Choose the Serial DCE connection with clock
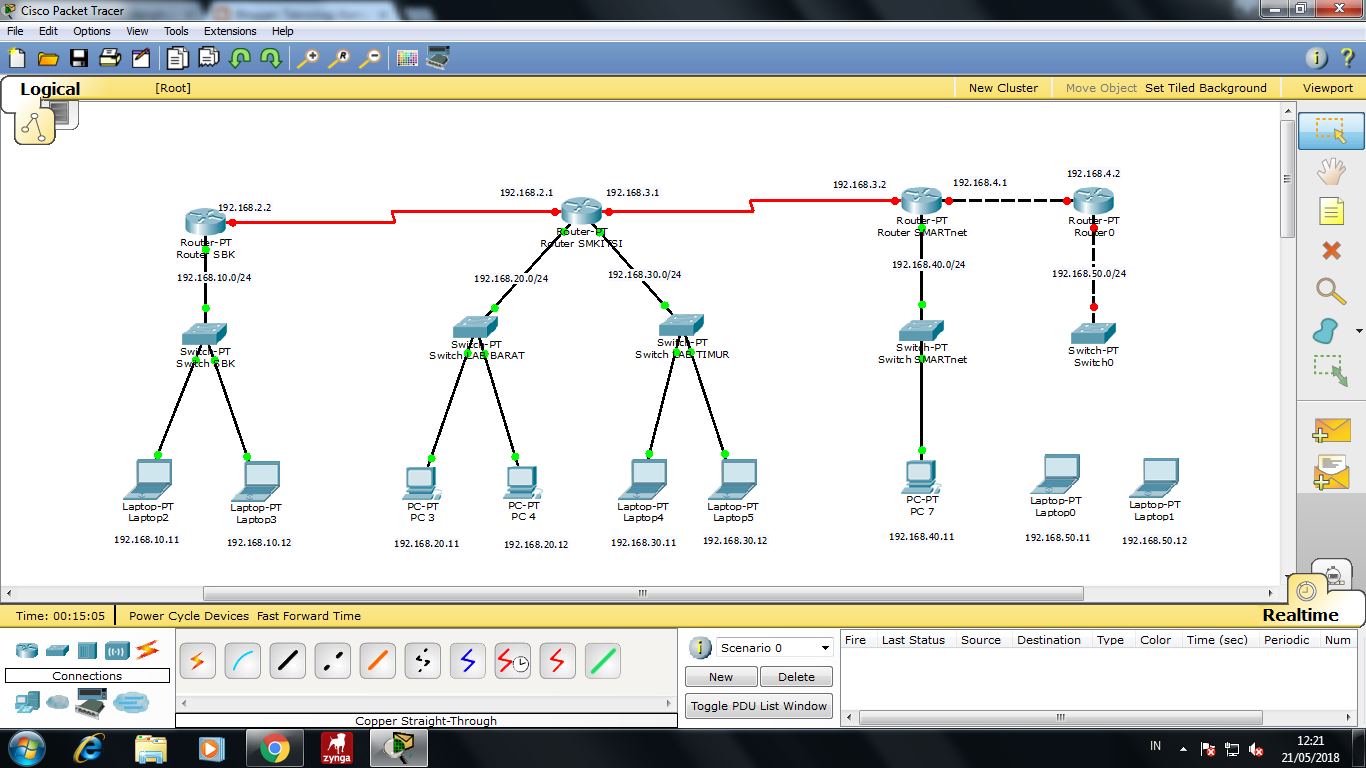Screen dimensions: 1366x768 [x=512, y=660]
